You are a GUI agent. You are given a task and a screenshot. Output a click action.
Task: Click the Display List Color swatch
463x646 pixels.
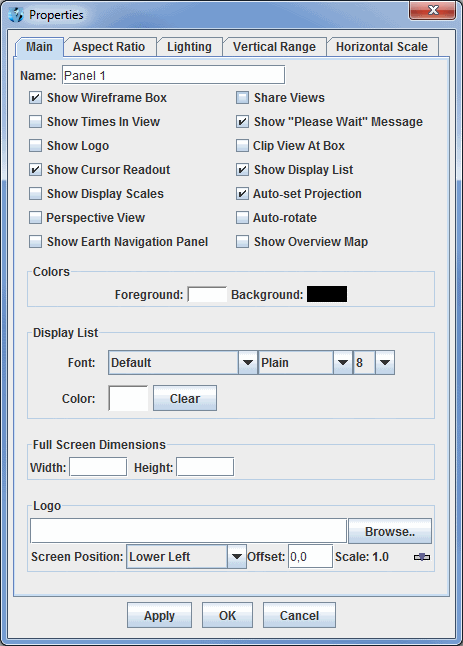pyautogui.click(x=128, y=398)
